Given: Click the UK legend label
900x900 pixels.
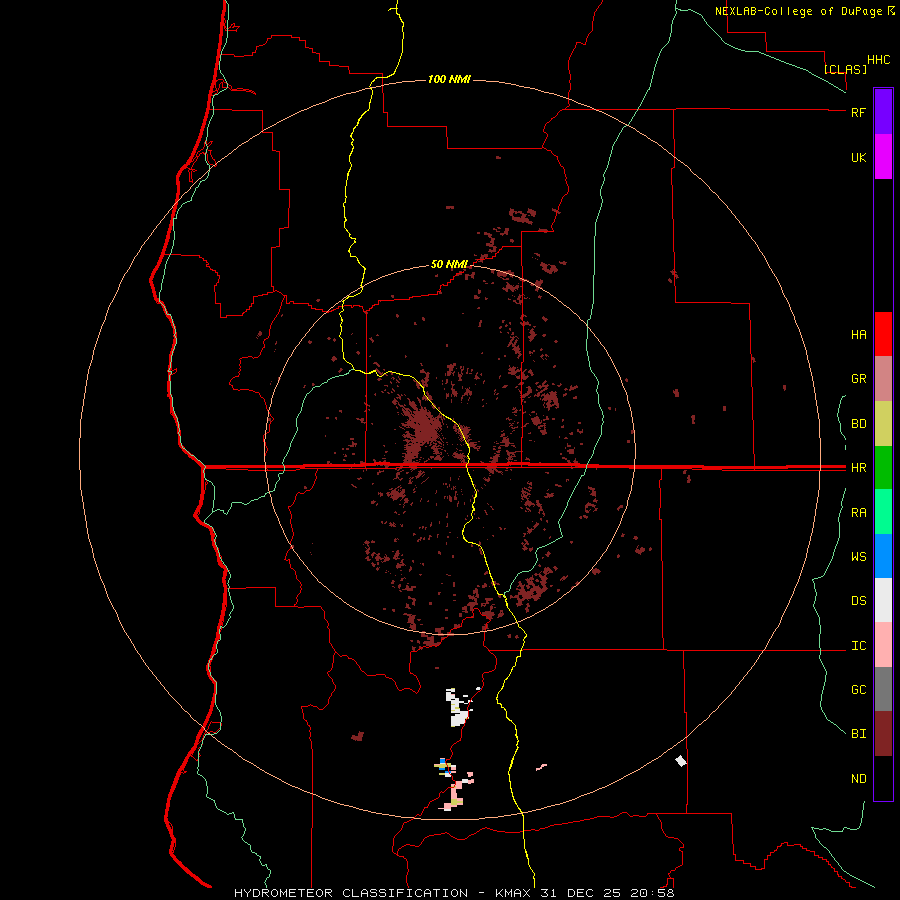Looking at the screenshot, I should pyautogui.click(x=858, y=157).
